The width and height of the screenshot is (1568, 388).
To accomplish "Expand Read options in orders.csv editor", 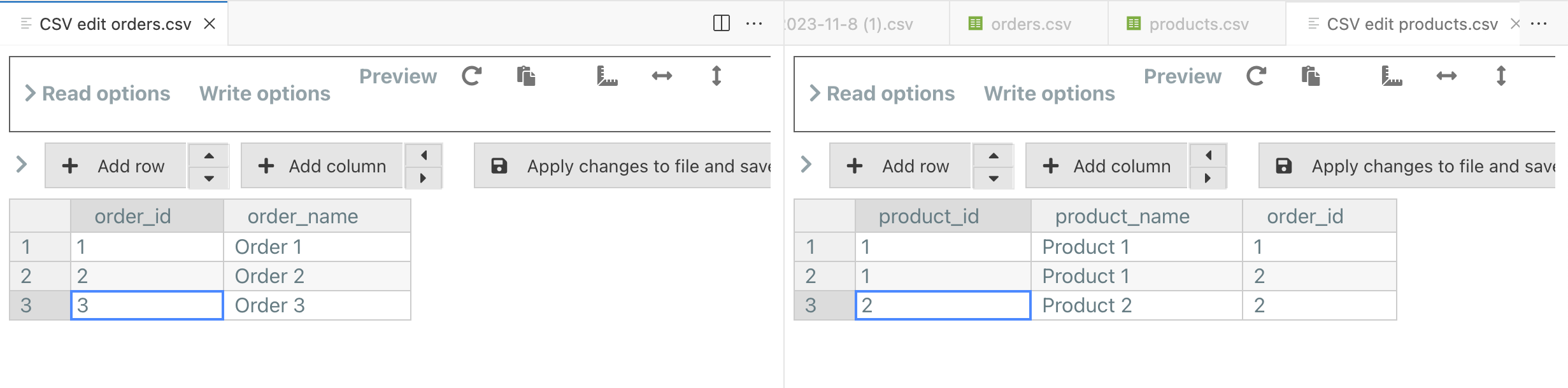I will (97, 94).
